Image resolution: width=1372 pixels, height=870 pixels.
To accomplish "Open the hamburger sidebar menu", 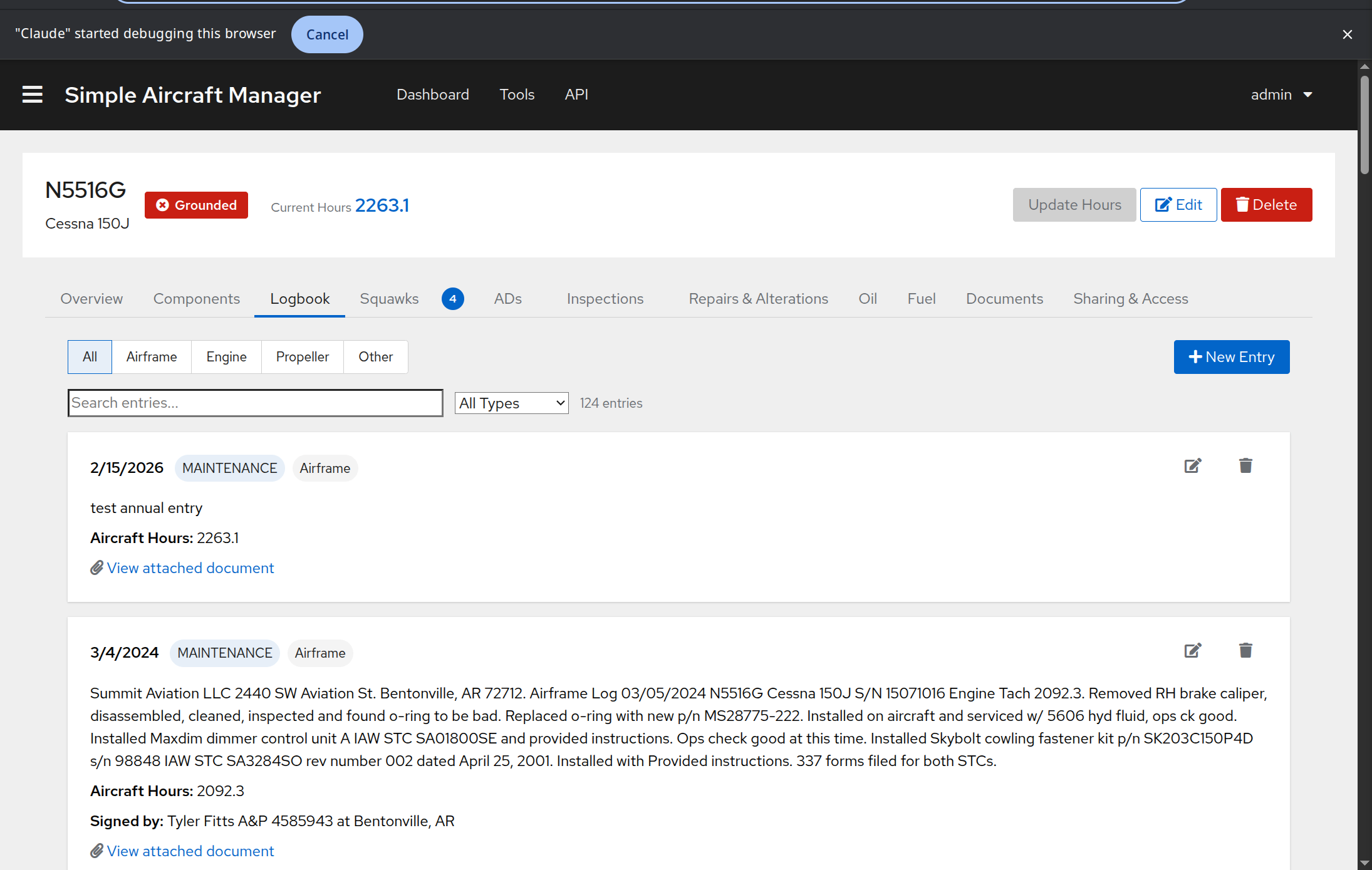I will click(33, 95).
